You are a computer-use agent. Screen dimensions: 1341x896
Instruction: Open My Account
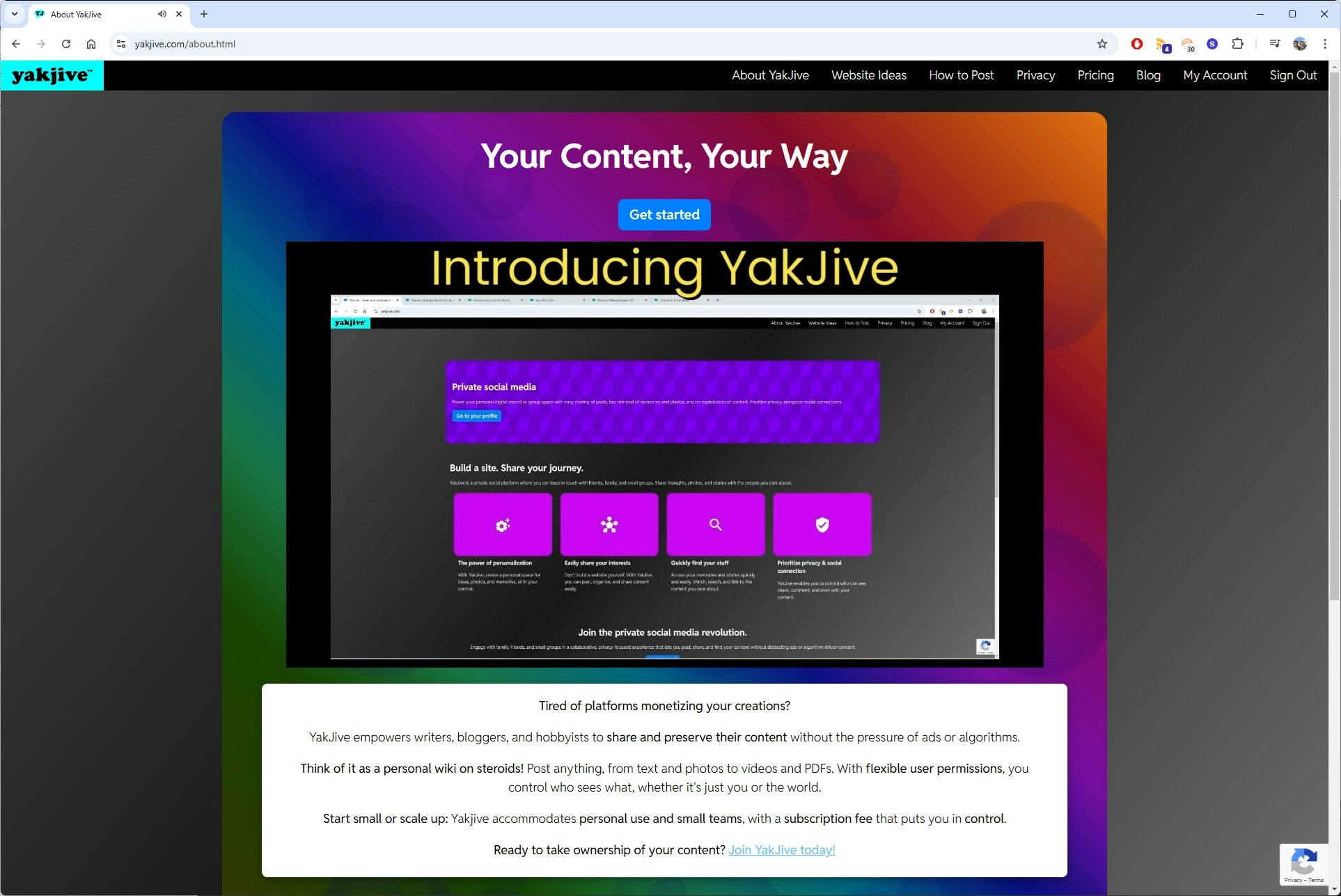(x=1215, y=75)
